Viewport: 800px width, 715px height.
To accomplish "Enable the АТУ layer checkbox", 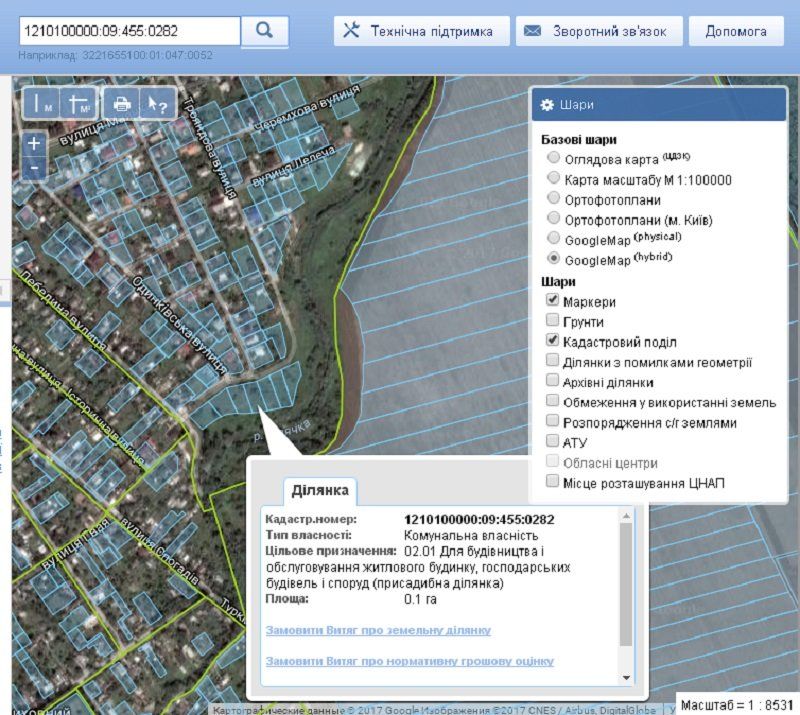I will click(553, 441).
